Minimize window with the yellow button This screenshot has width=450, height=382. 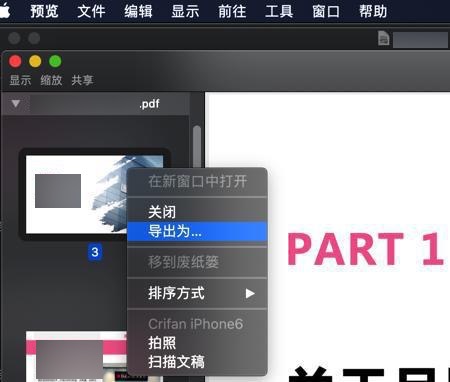[35, 61]
